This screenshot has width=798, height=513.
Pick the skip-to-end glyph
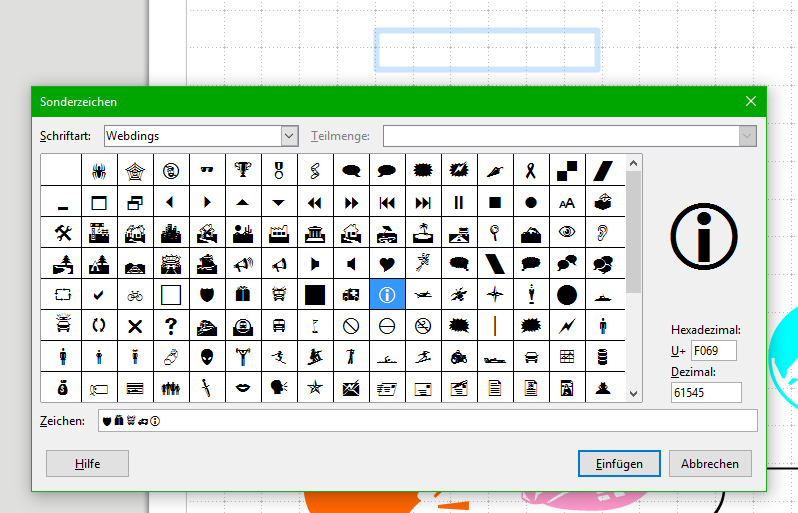pyautogui.click(x=423, y=202)
